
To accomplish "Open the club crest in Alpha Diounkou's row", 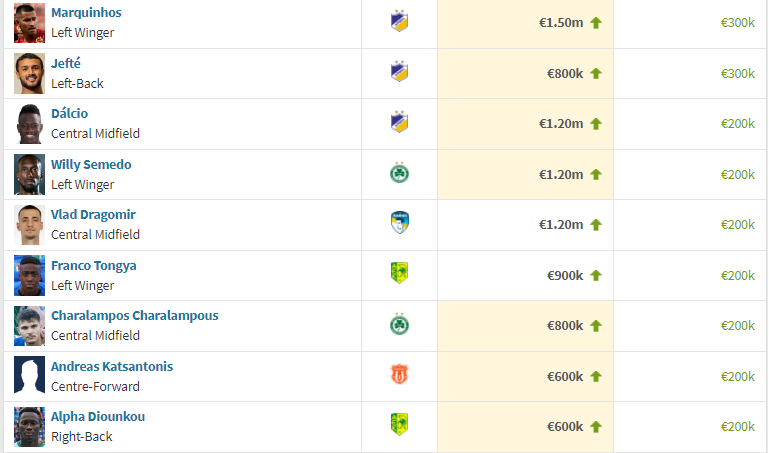I will point(399,426).
